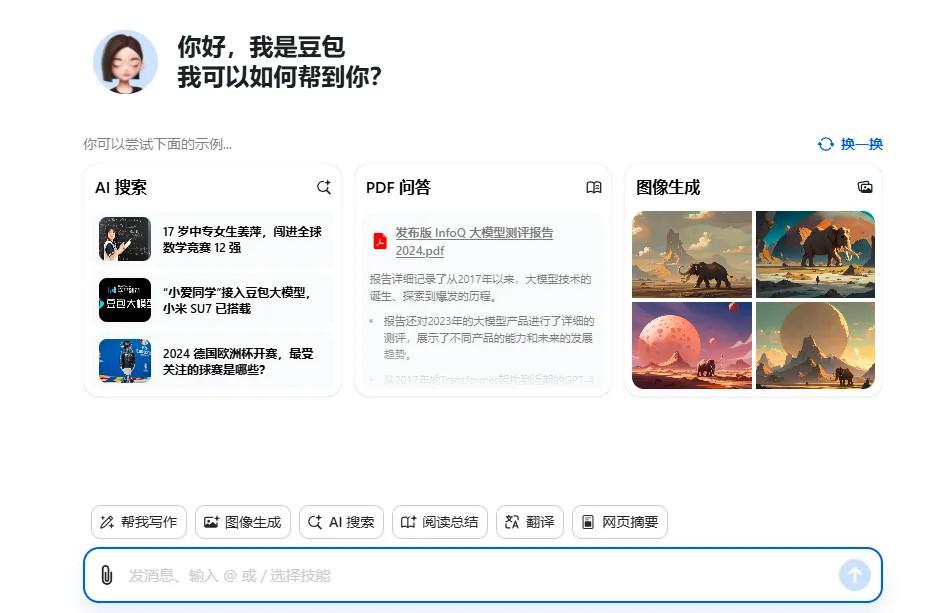
Task: Click the pen icon on 帮我写作
Action: click(107, 522)
